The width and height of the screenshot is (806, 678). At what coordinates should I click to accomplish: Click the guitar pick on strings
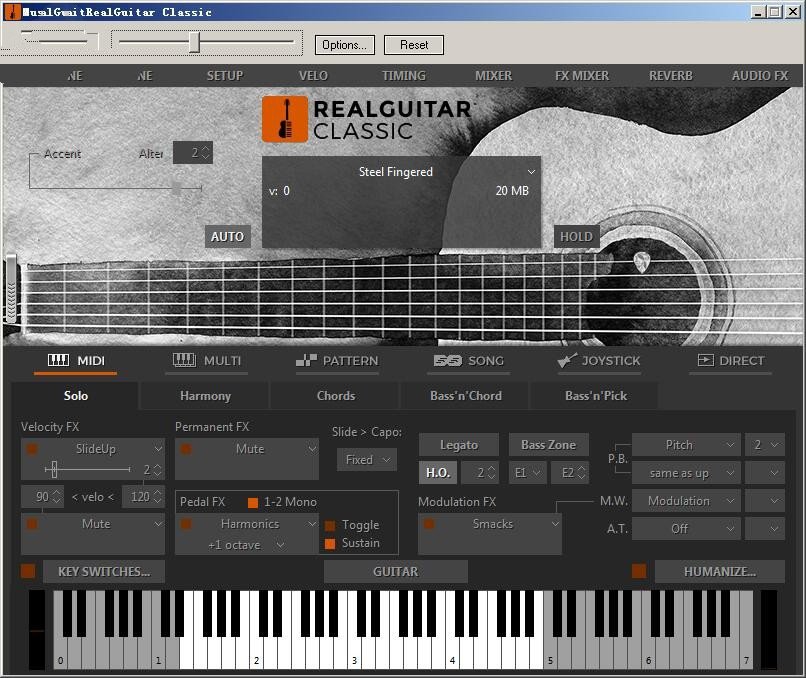point(641,262)
